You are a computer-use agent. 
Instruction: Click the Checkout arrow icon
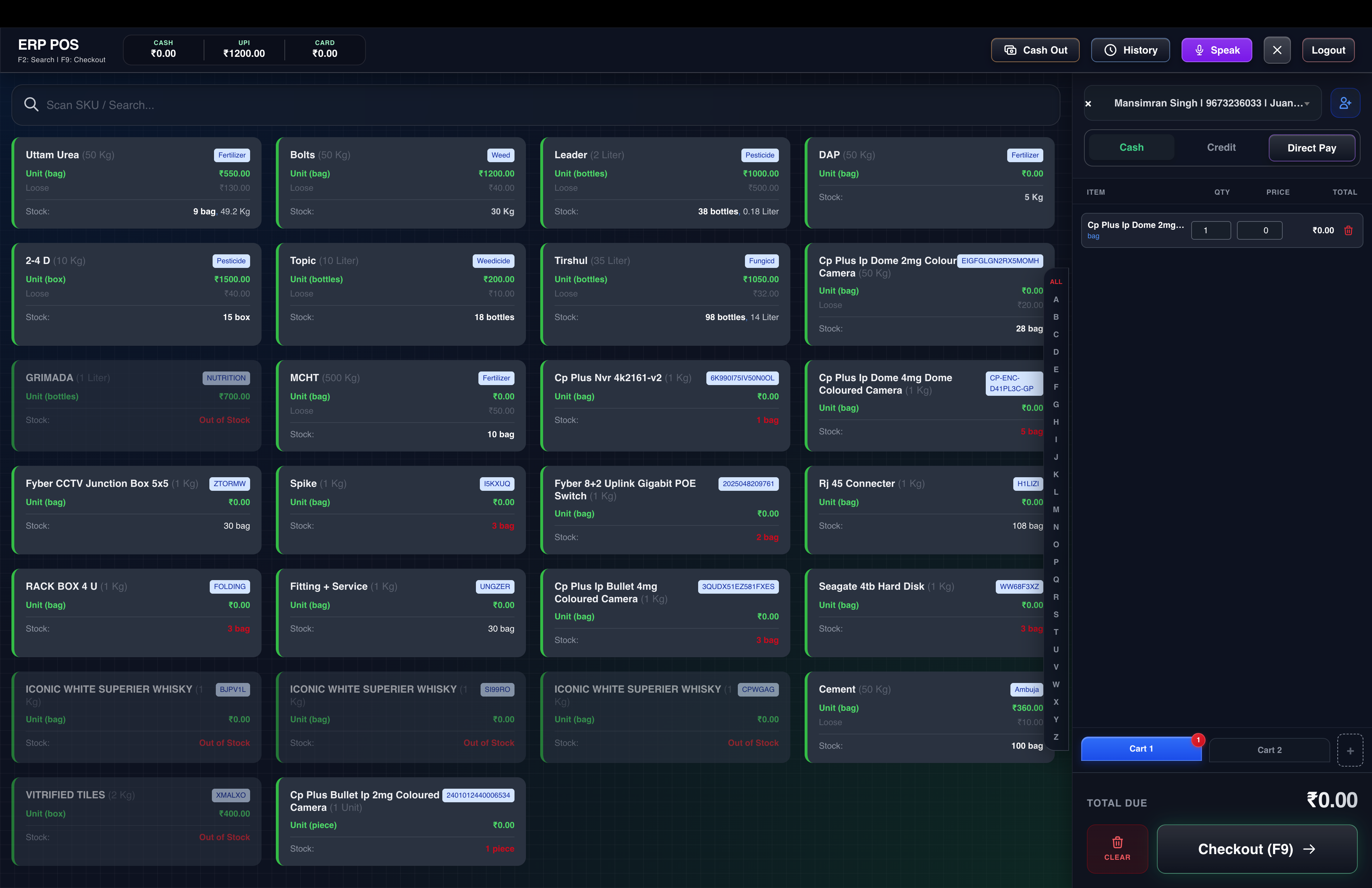coord(1310,849)
